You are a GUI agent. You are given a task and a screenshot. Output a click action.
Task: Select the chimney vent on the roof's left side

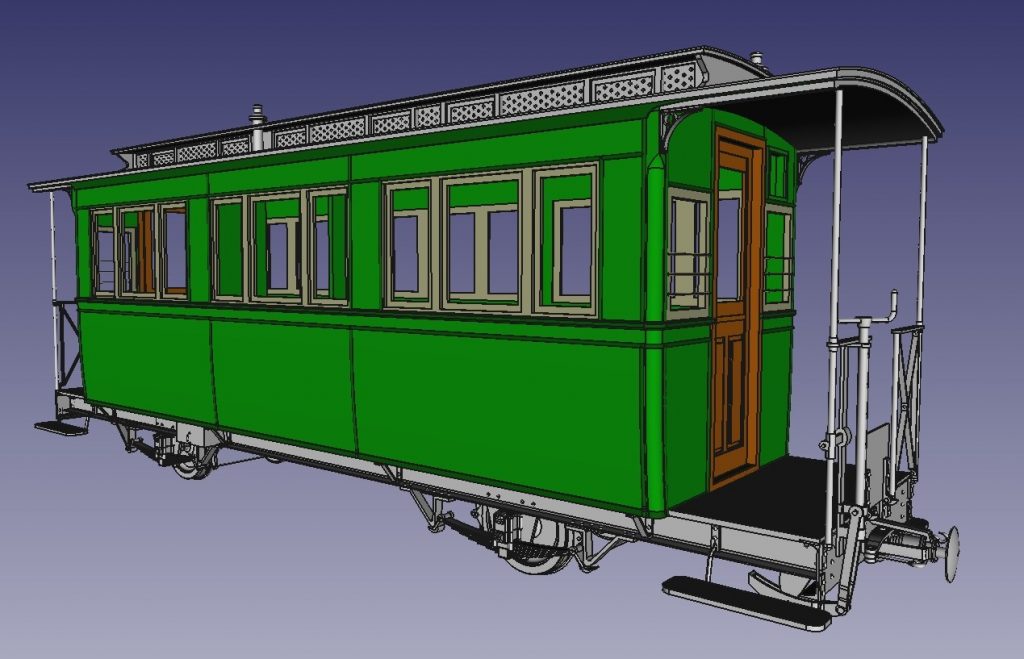258,128
